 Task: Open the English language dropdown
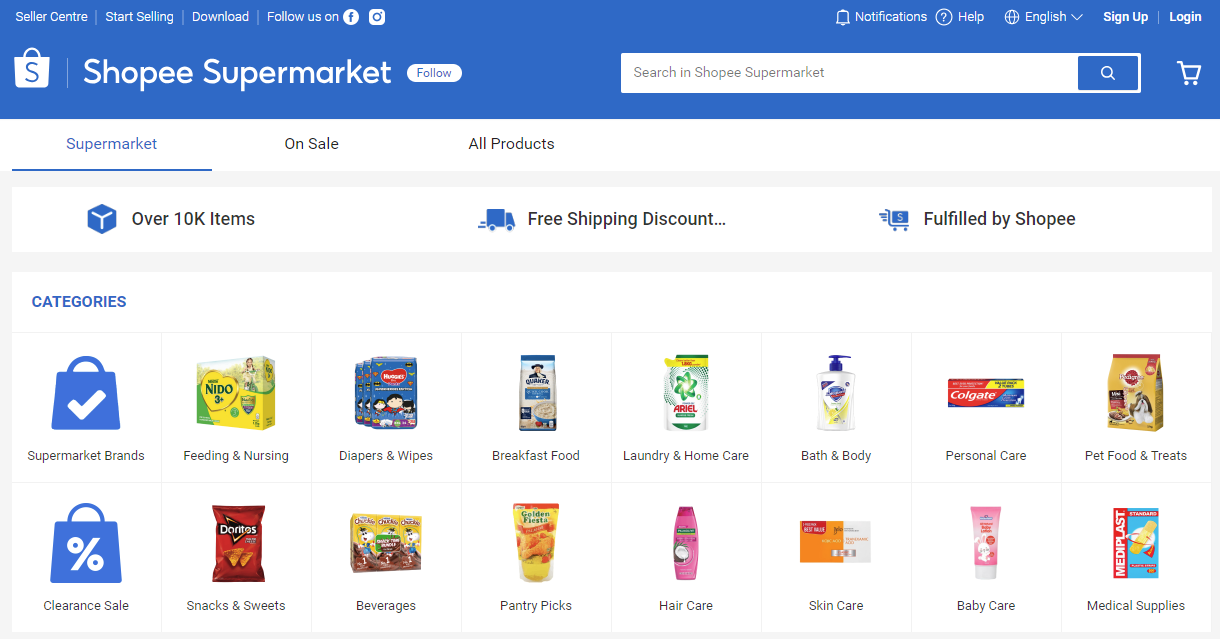(1043, 16)
